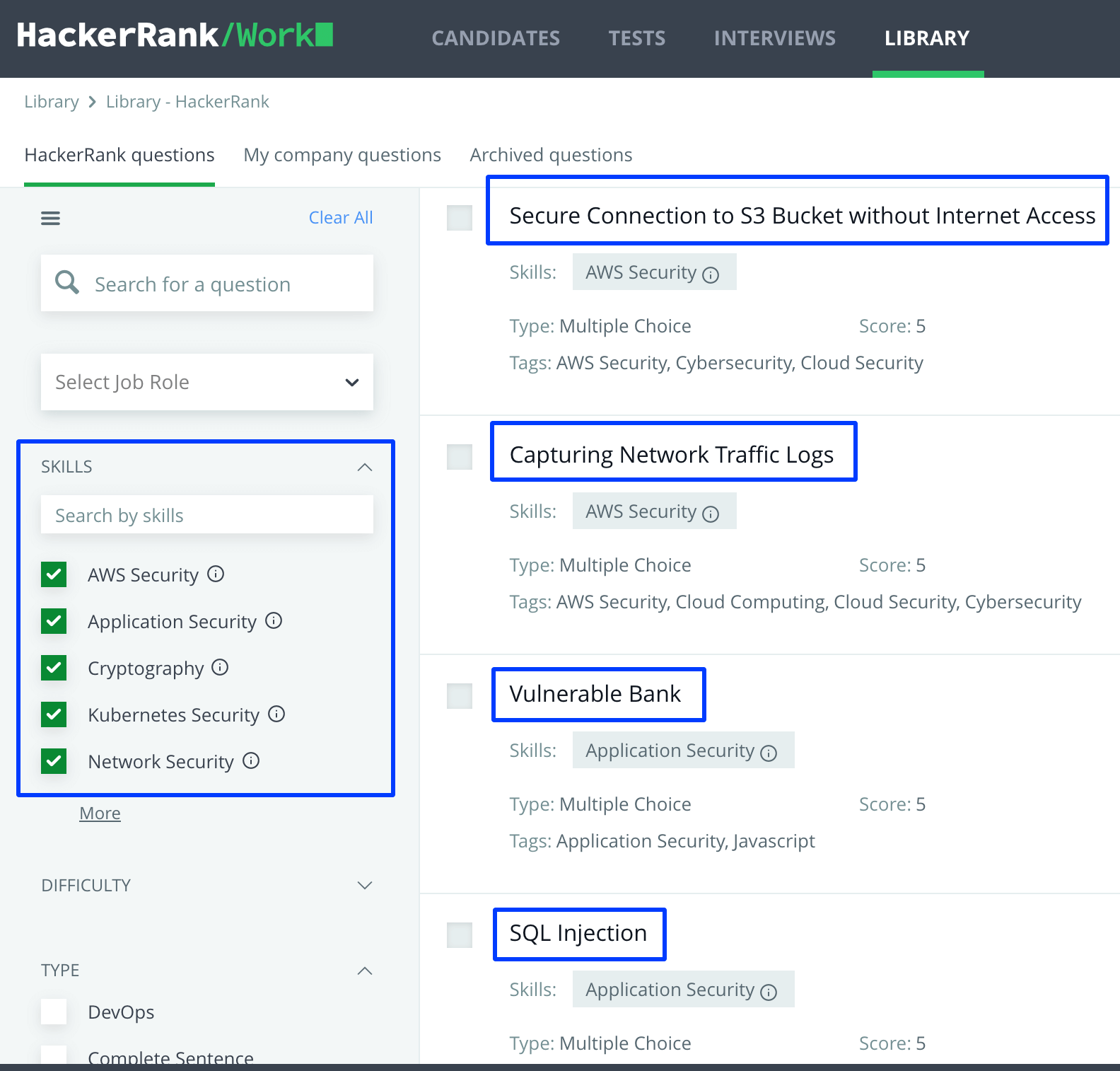Uncheck Cryptography skill filter
Viewport: 1120px width, 1071px height.
[x=54, y=668]
